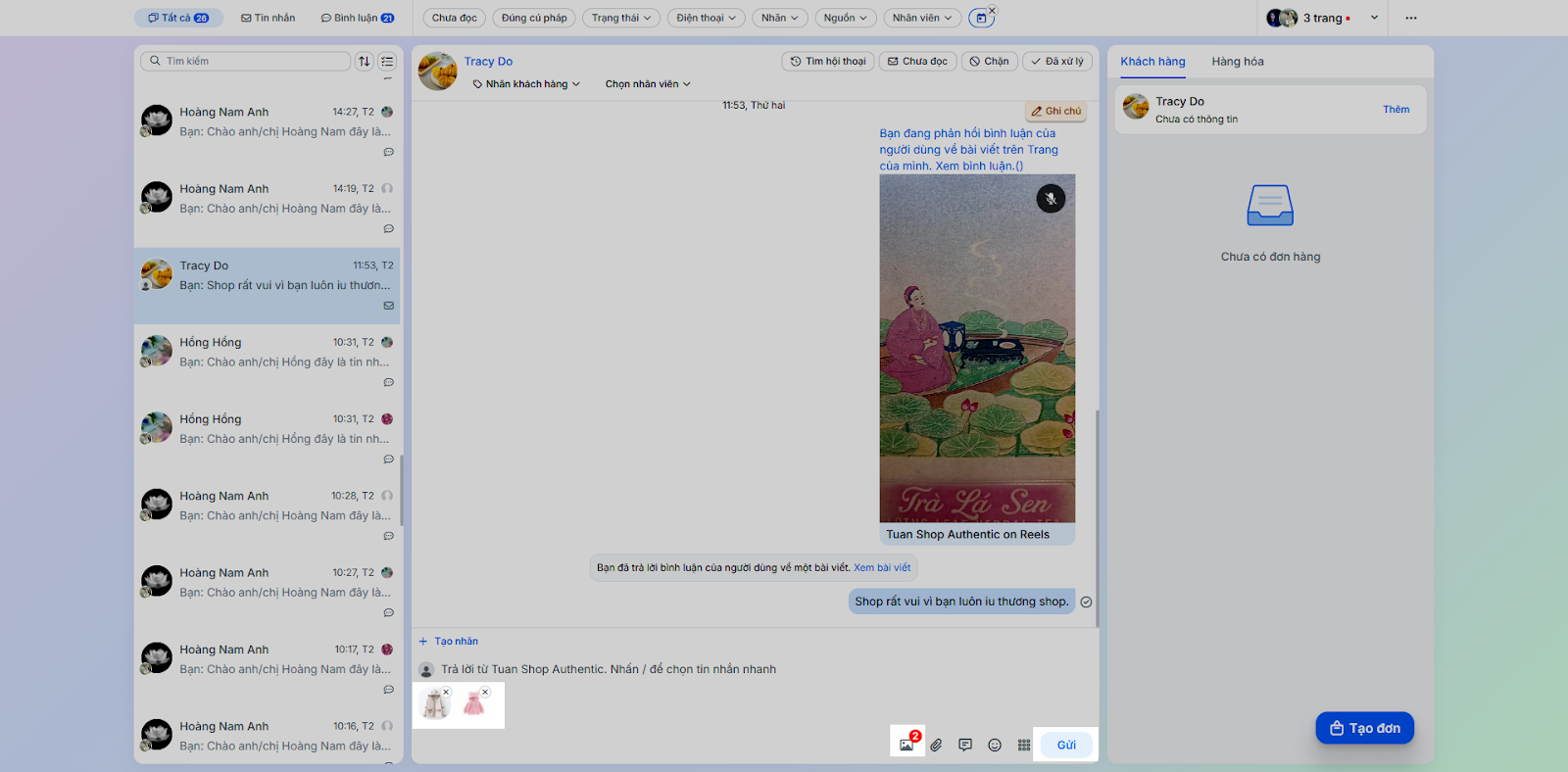The image size is (1568, 772).
Task: Attach a file with the paperclip icon
Action: [x=936, y=746]
